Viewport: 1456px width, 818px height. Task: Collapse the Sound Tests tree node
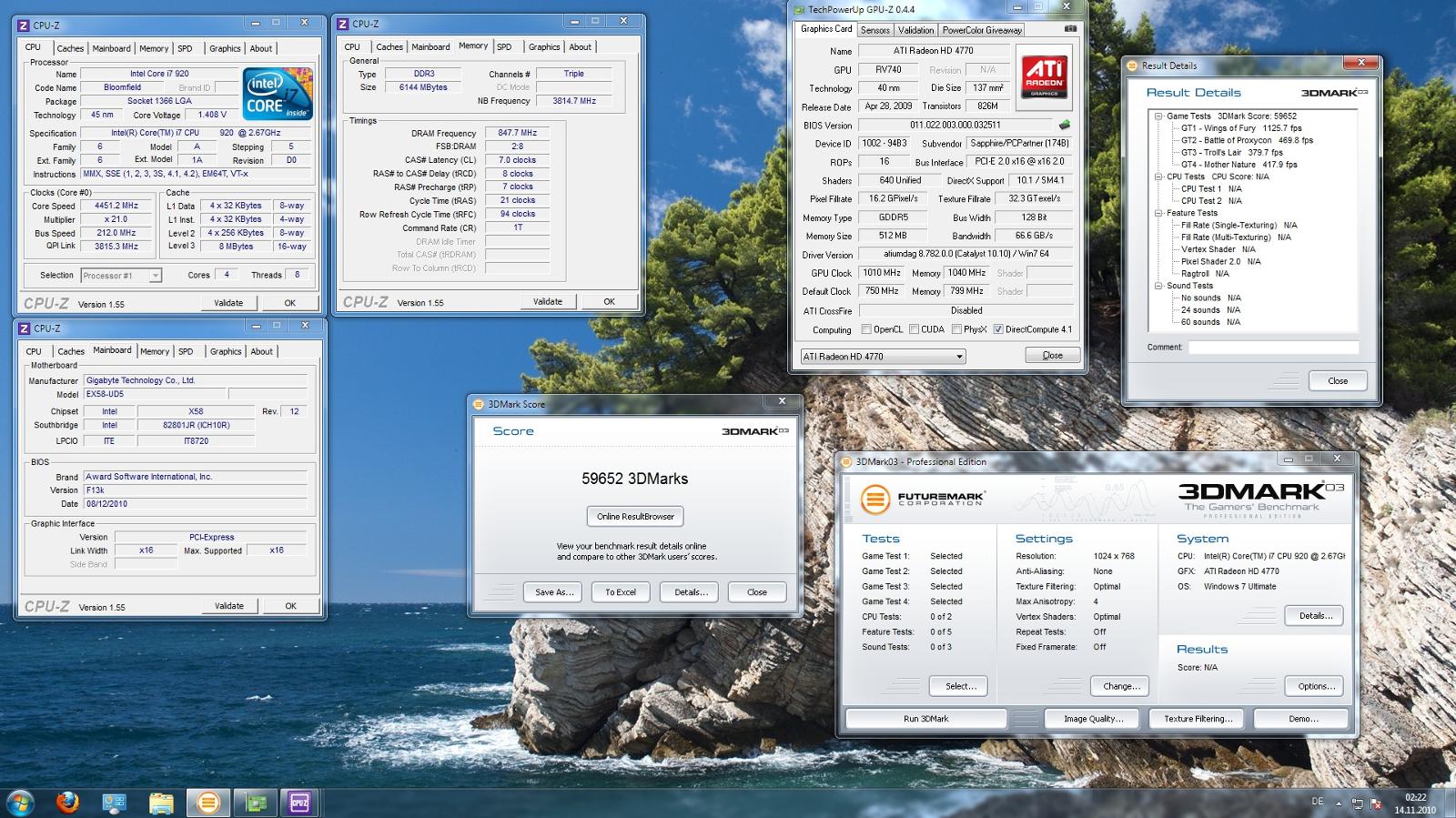click(x=1158, y=286)
